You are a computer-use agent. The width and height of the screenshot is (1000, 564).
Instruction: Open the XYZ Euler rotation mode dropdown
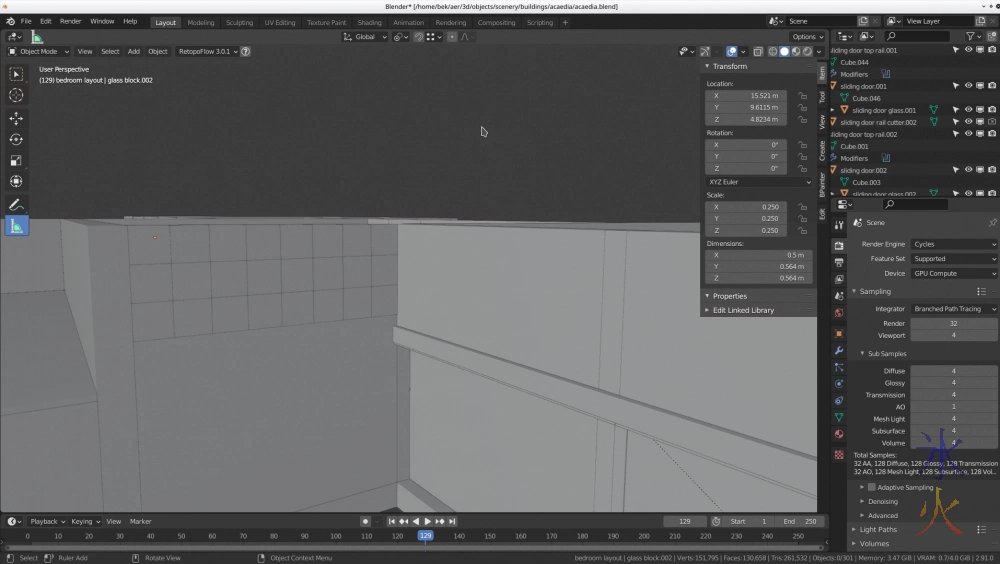(x=759, y=182)
